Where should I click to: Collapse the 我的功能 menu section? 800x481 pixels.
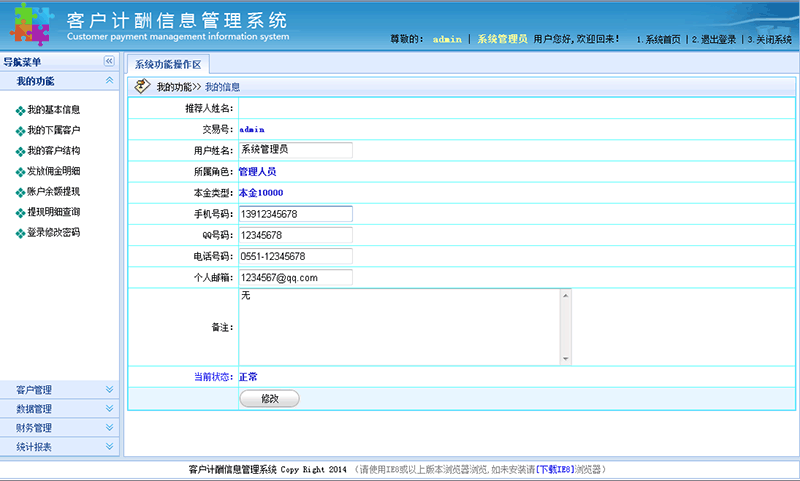coord(109,80)
